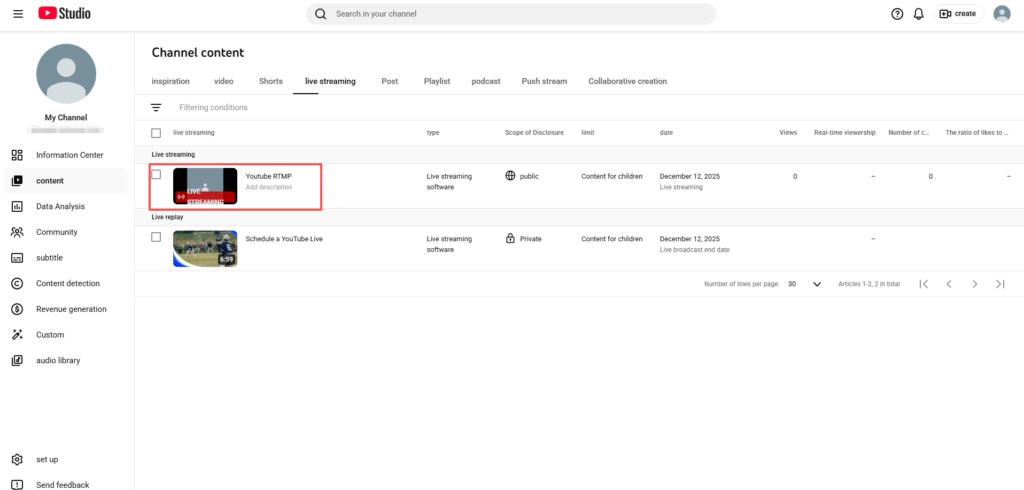Open the Youtube RTMP stream title
The image size is (1024, 490).
(x=268, y=176)
